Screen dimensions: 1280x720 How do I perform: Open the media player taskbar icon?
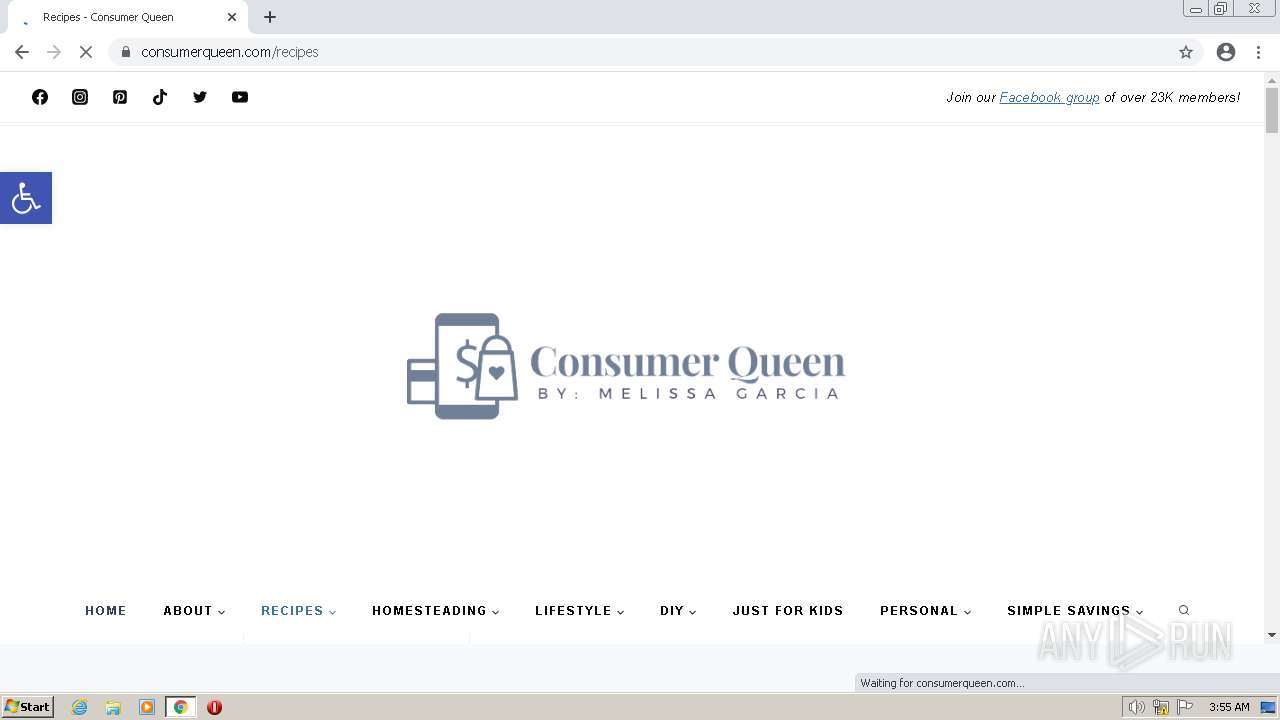coord(147,707)
